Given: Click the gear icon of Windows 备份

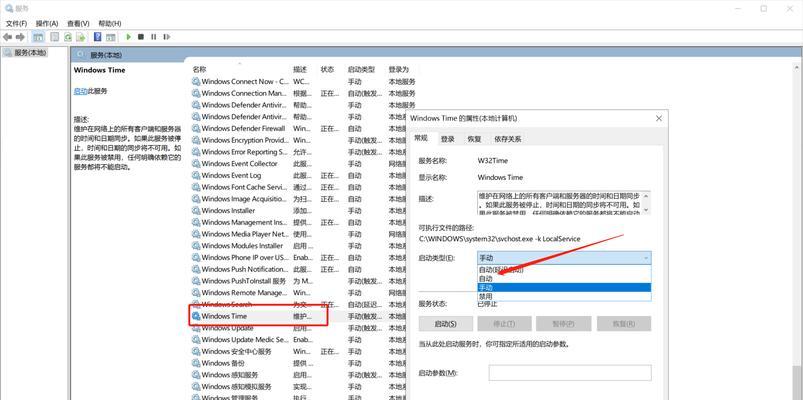Looking at the screenshot, I should tap(196, 363).
